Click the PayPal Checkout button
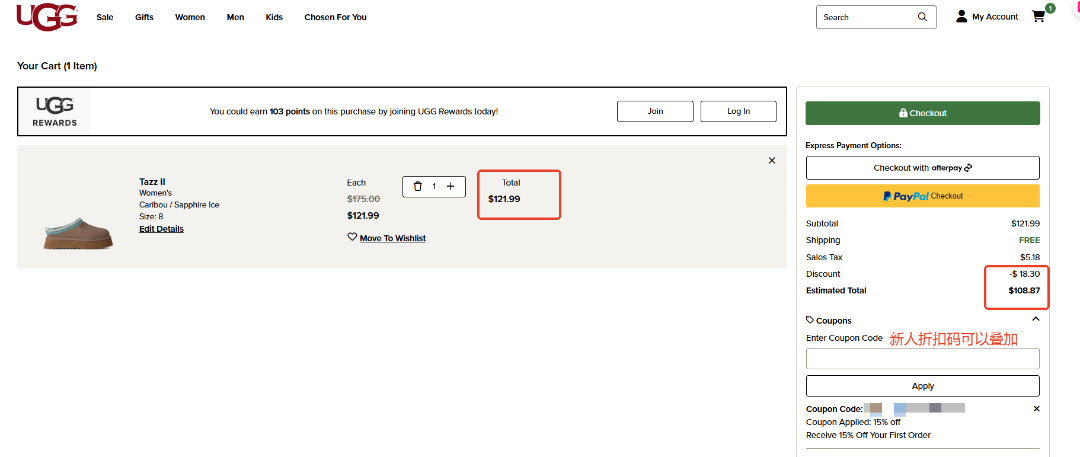Screen dimensions: 1080x457 click(922, 196)
